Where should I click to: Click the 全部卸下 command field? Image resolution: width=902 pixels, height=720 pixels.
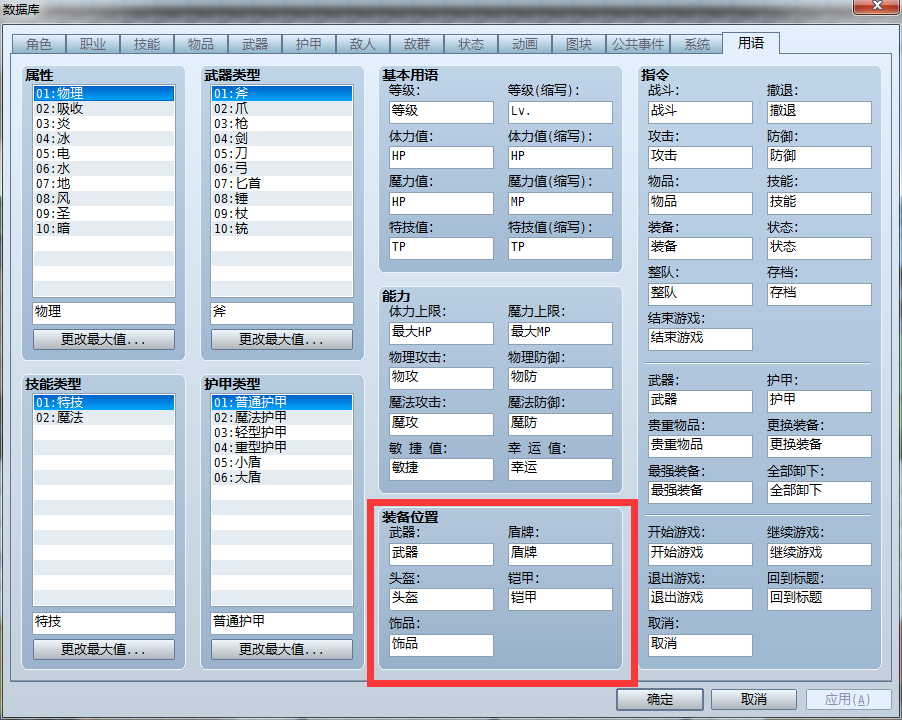pos(819,492)
